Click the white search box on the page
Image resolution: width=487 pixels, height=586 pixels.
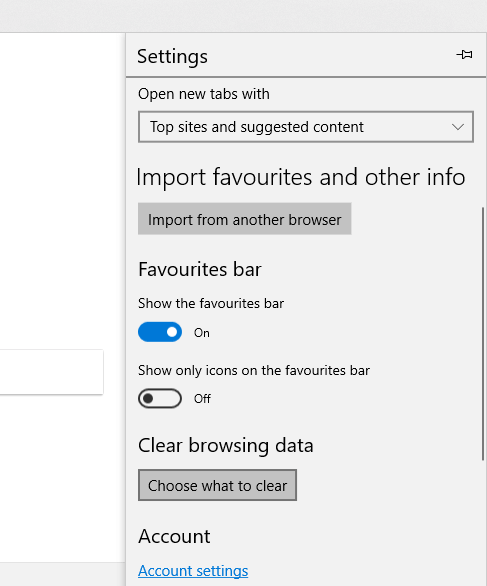(x=52, y=372)
